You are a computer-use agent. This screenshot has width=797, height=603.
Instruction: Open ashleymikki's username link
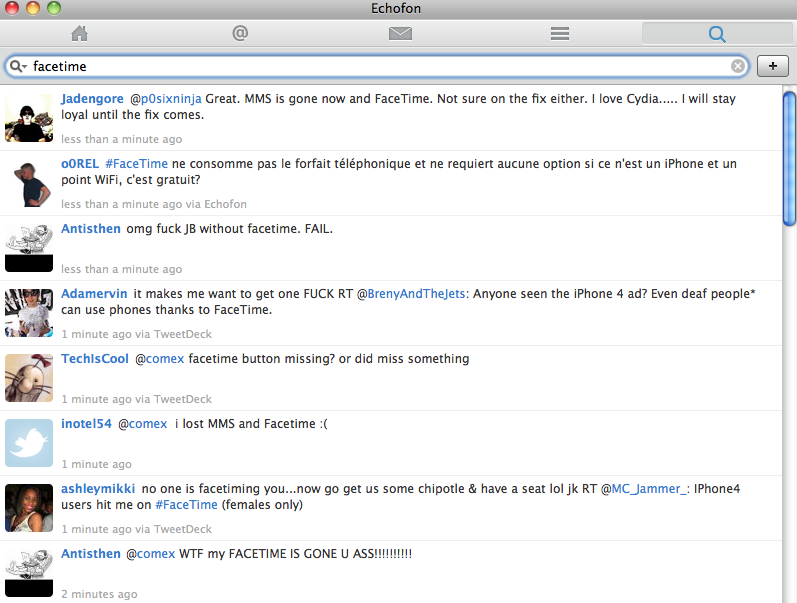98,489
